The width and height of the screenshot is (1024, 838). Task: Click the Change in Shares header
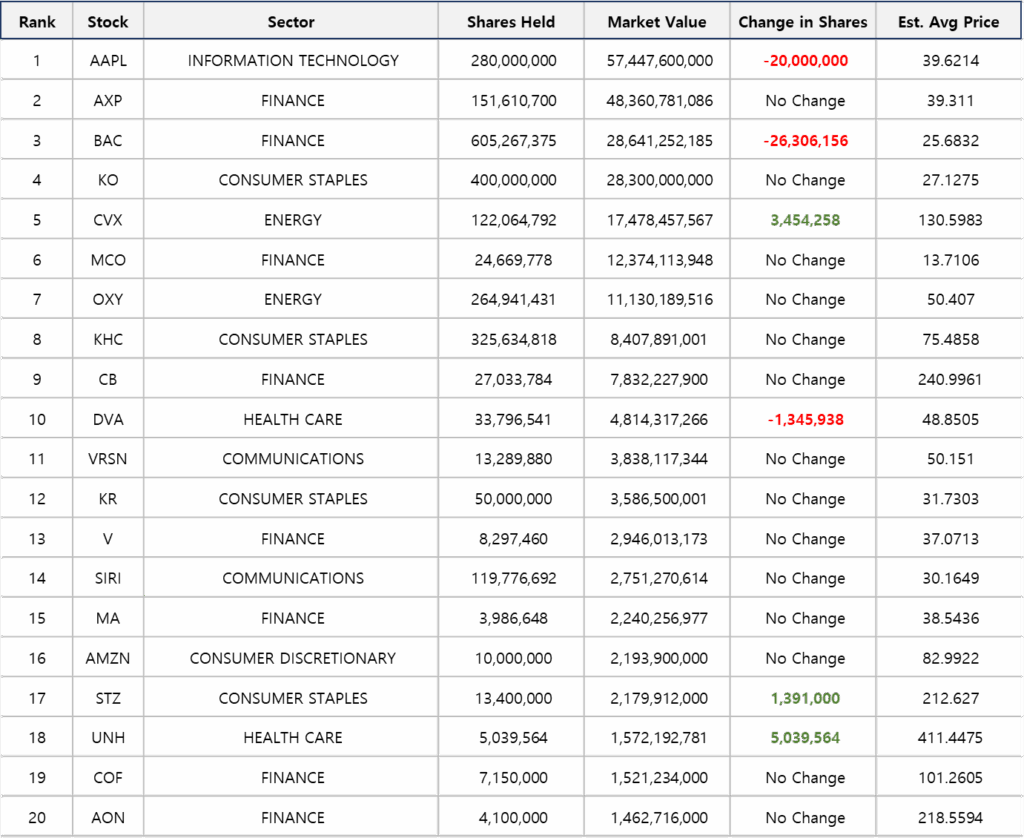(x=803, y=22)
